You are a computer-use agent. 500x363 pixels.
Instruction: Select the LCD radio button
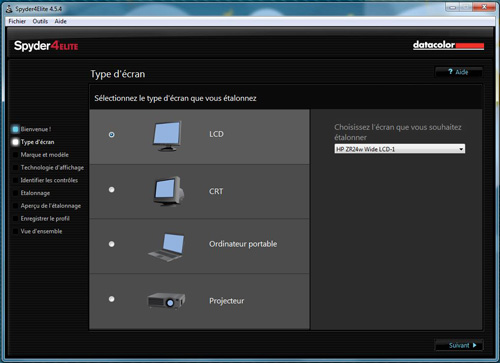coord(112,135)
